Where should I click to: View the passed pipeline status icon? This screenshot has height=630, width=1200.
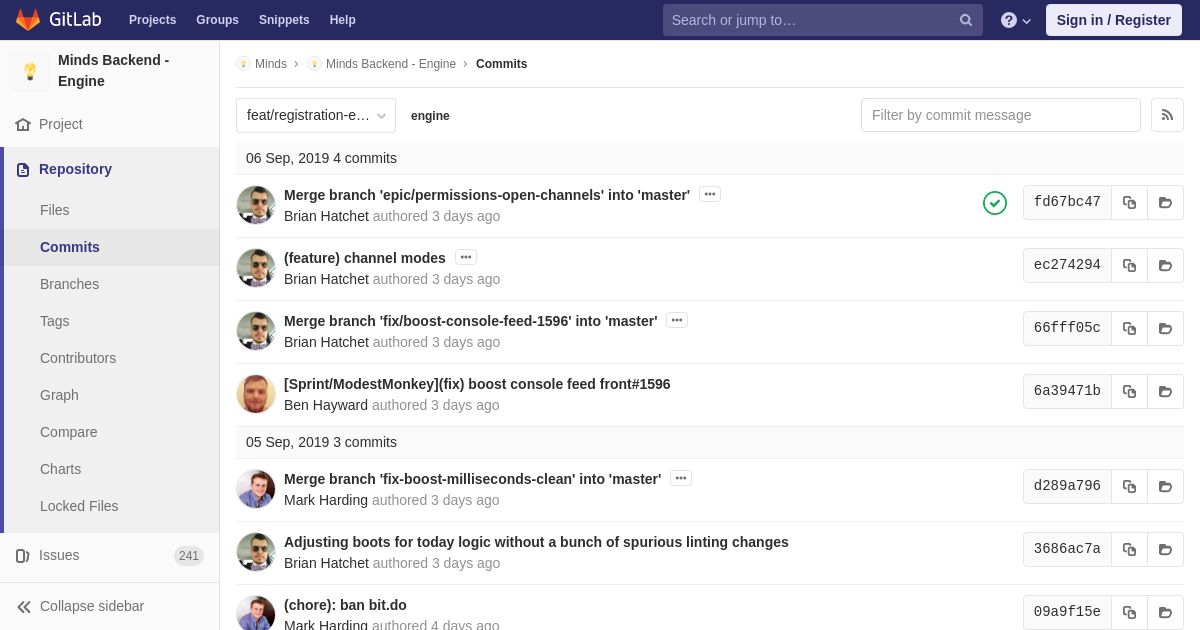pos(995,203)
